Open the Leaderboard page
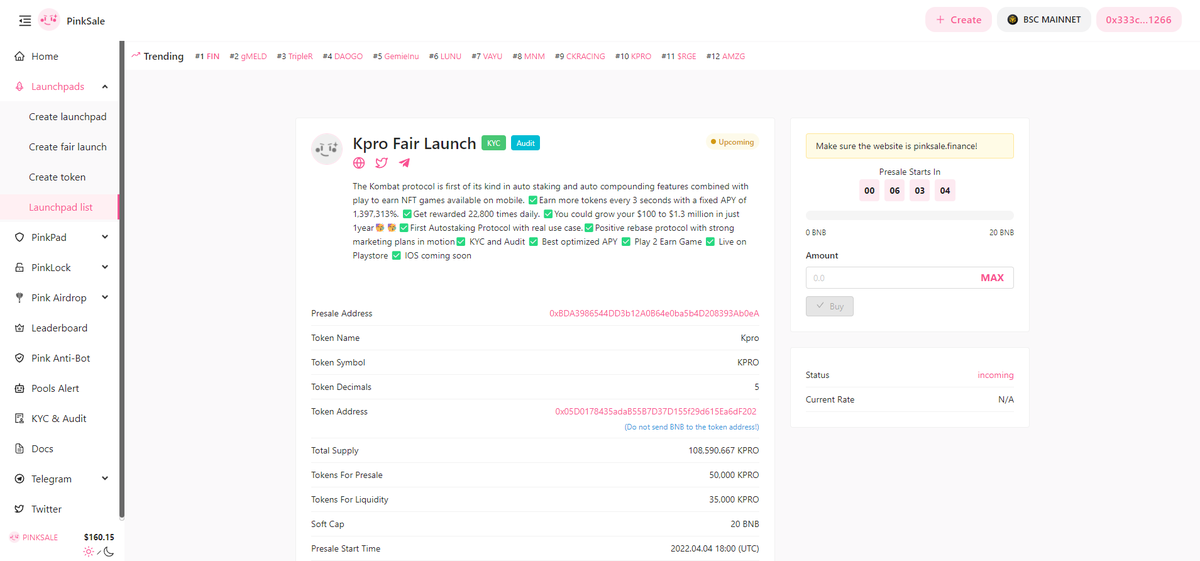This screenshot has width=1200, height=561. click(x=60, y=328)
